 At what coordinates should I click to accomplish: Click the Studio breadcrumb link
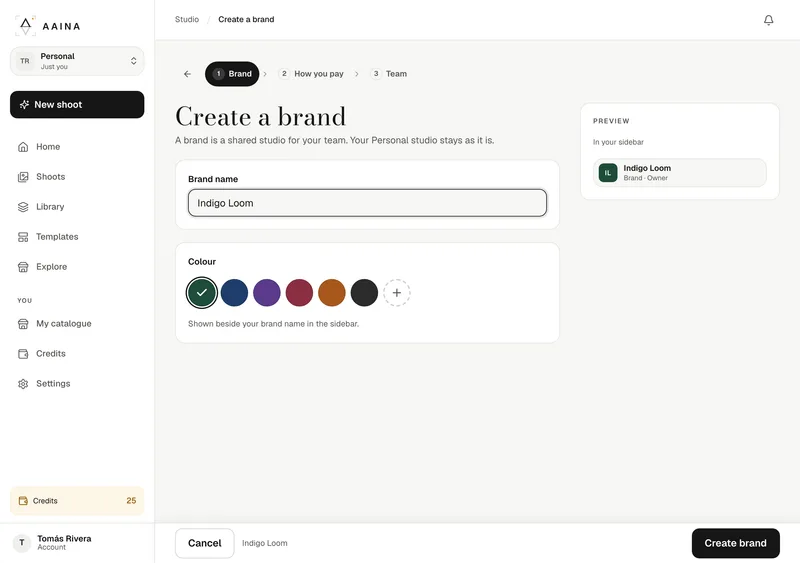tap(187, 19)
